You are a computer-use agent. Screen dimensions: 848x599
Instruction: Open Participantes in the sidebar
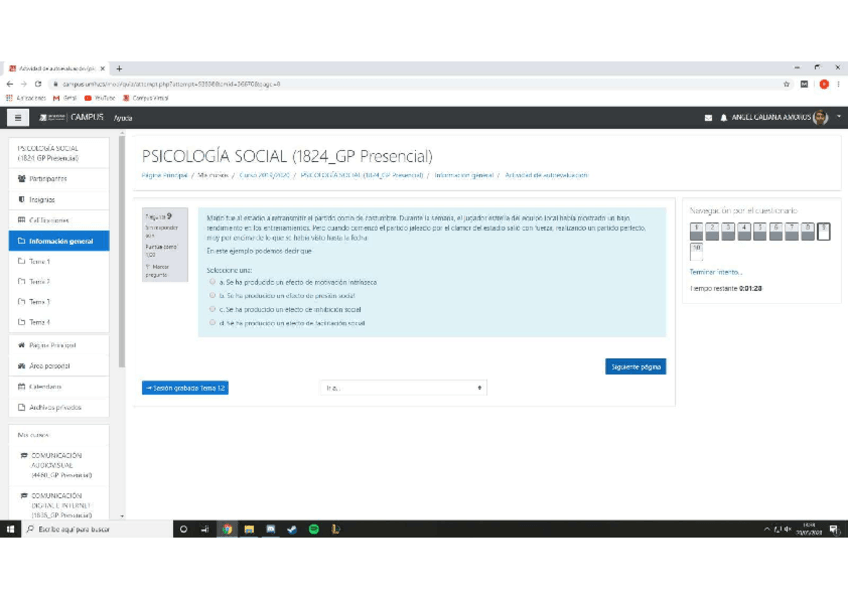coord(59,178)
